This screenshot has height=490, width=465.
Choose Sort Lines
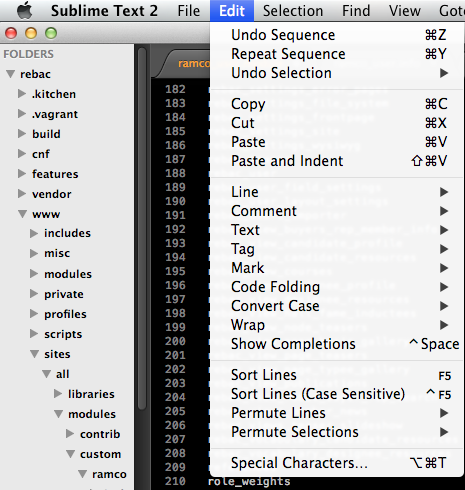[337, 375]
